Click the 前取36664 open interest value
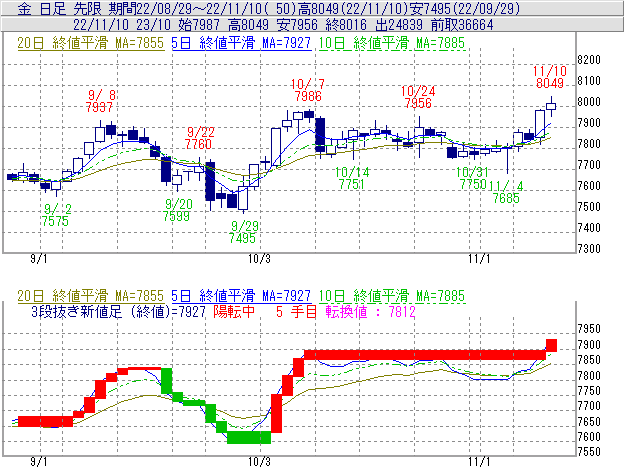Screen dimensions: 624x475 (x=462, y=25)
